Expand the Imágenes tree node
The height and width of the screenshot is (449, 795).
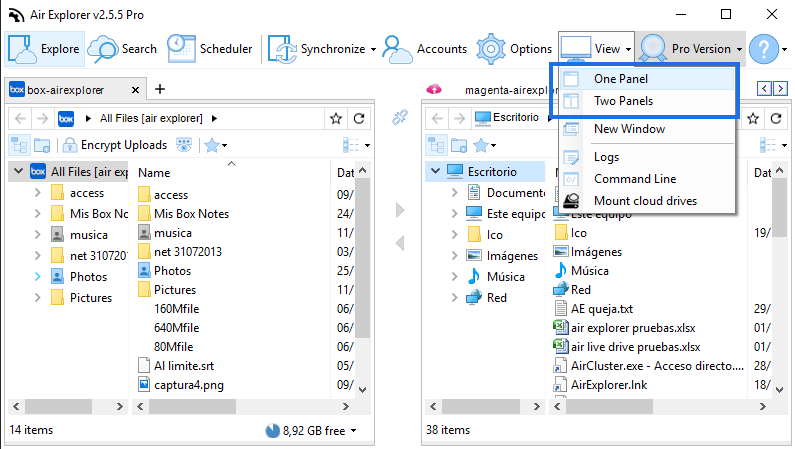tap(454, 256)
